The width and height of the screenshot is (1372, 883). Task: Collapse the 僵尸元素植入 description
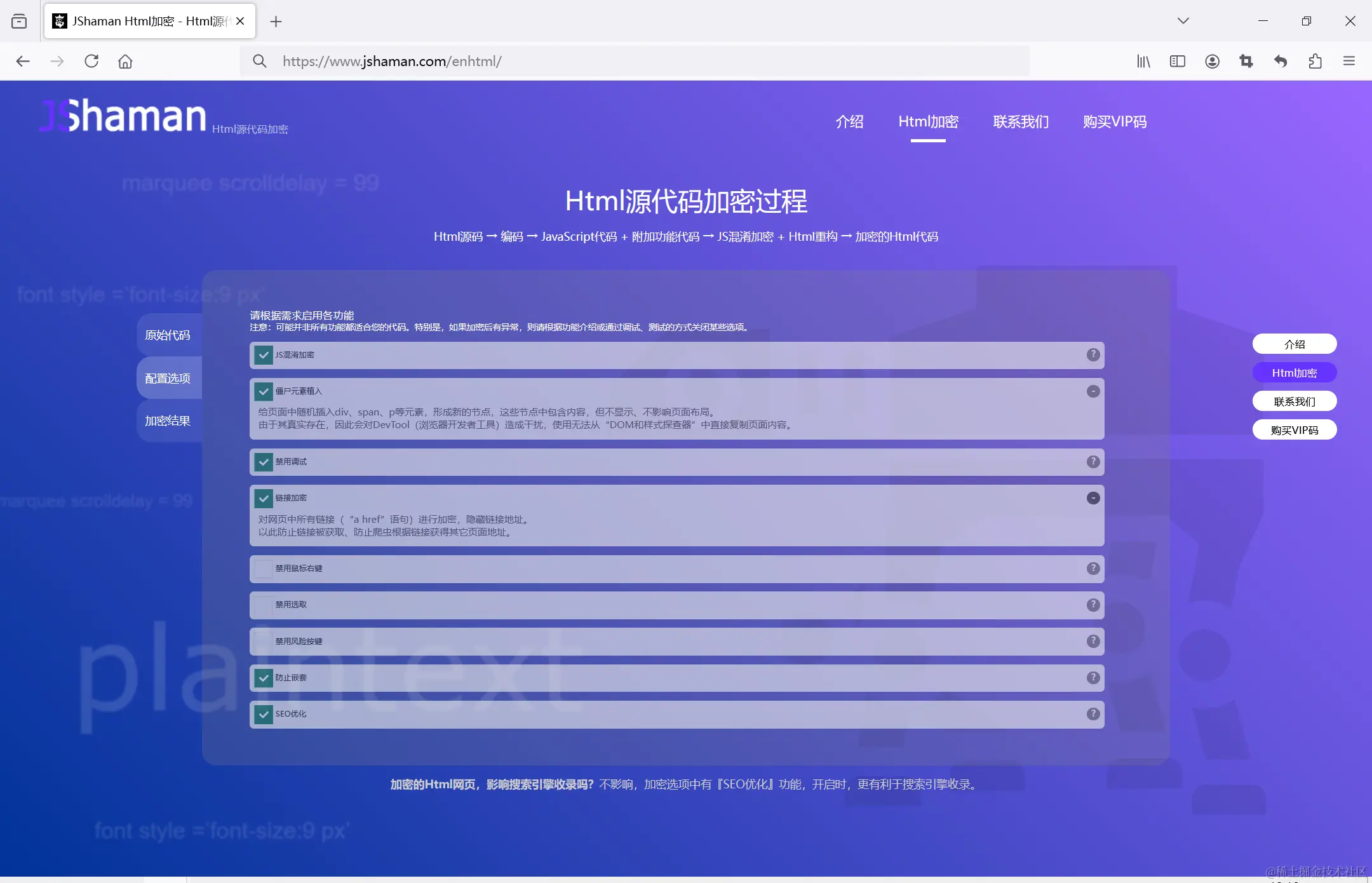pos(1093,391)
